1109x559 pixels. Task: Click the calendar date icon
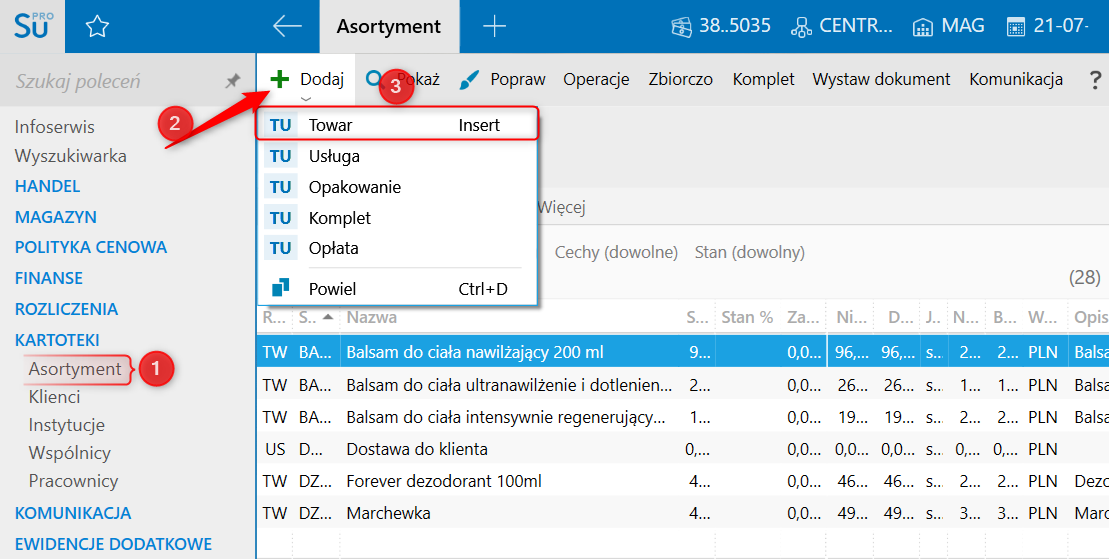pos(1016,27)
